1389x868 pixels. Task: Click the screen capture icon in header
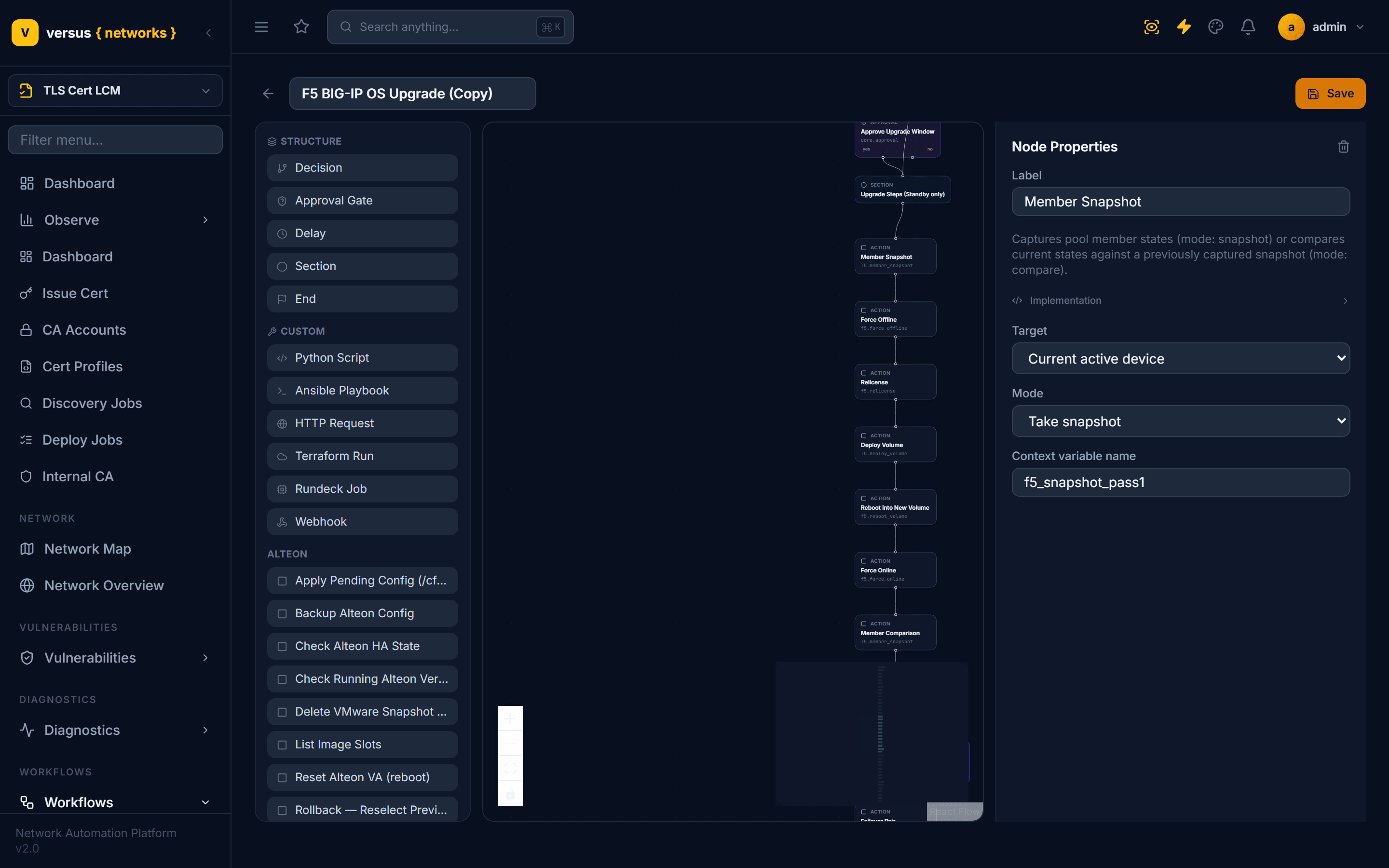1151,27
